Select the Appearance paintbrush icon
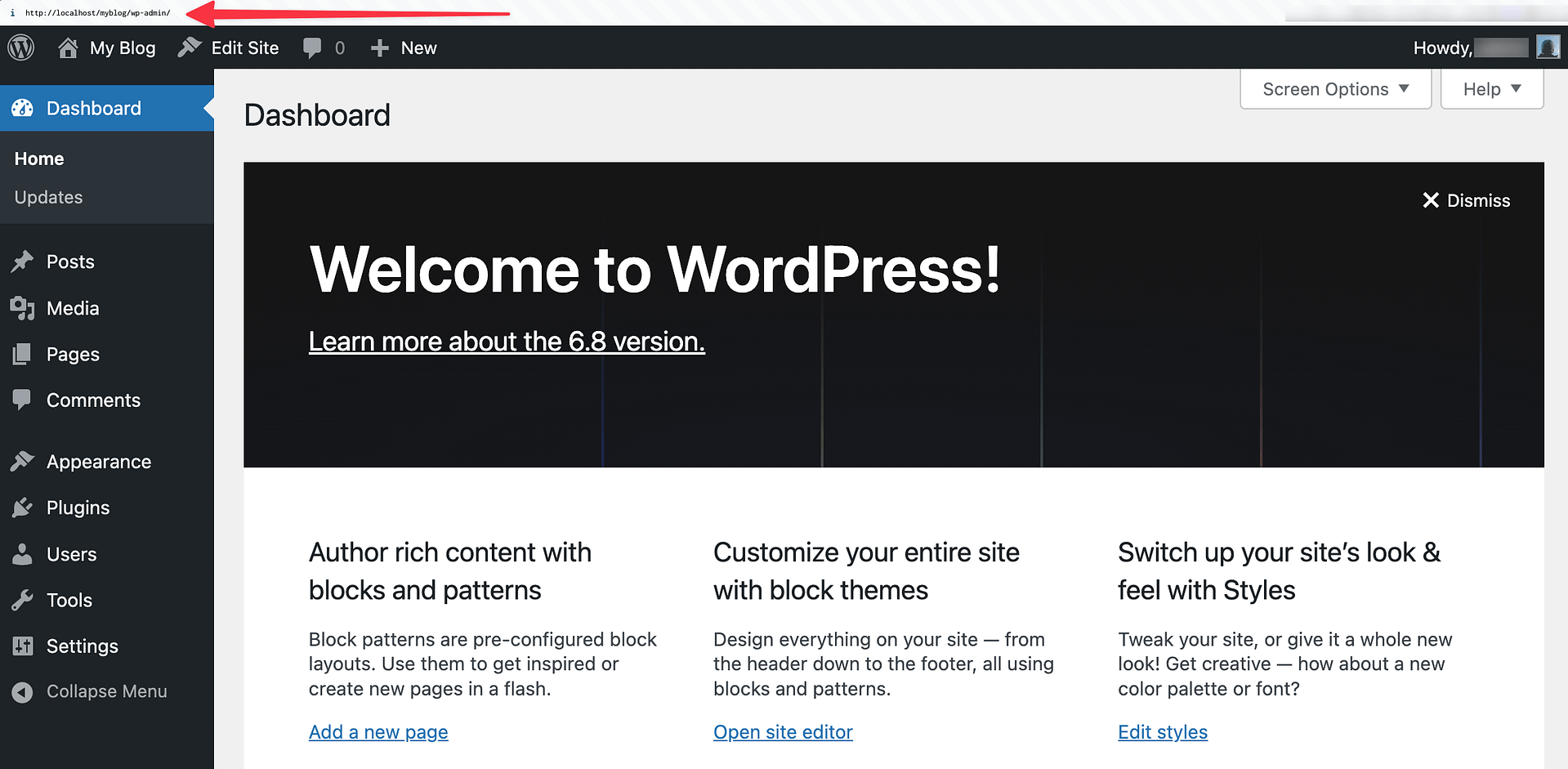The width and height of the screenshot is (1568, 769). click(x=23, y=461)
